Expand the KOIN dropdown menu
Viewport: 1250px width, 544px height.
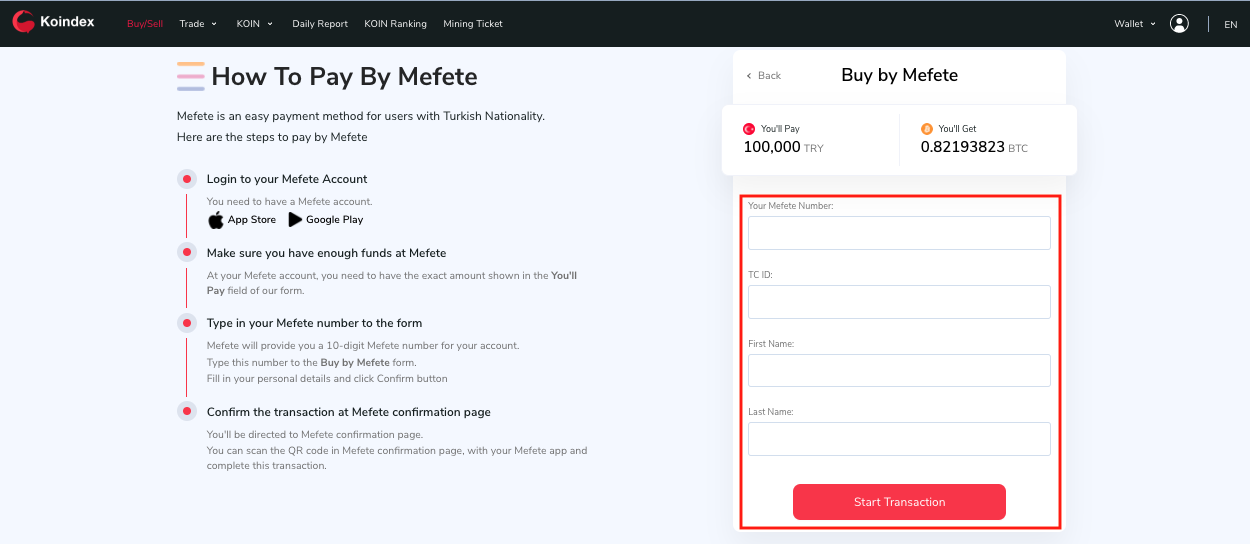[x=255, y=24]
